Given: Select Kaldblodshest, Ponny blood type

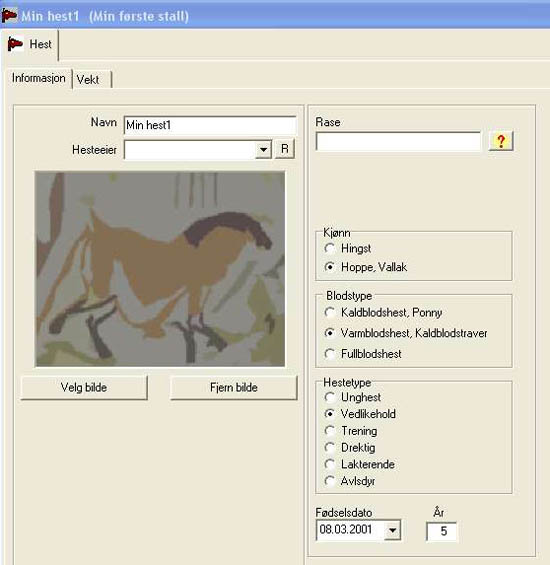Looking at the screenshot, I should click(x=329, y=312).
